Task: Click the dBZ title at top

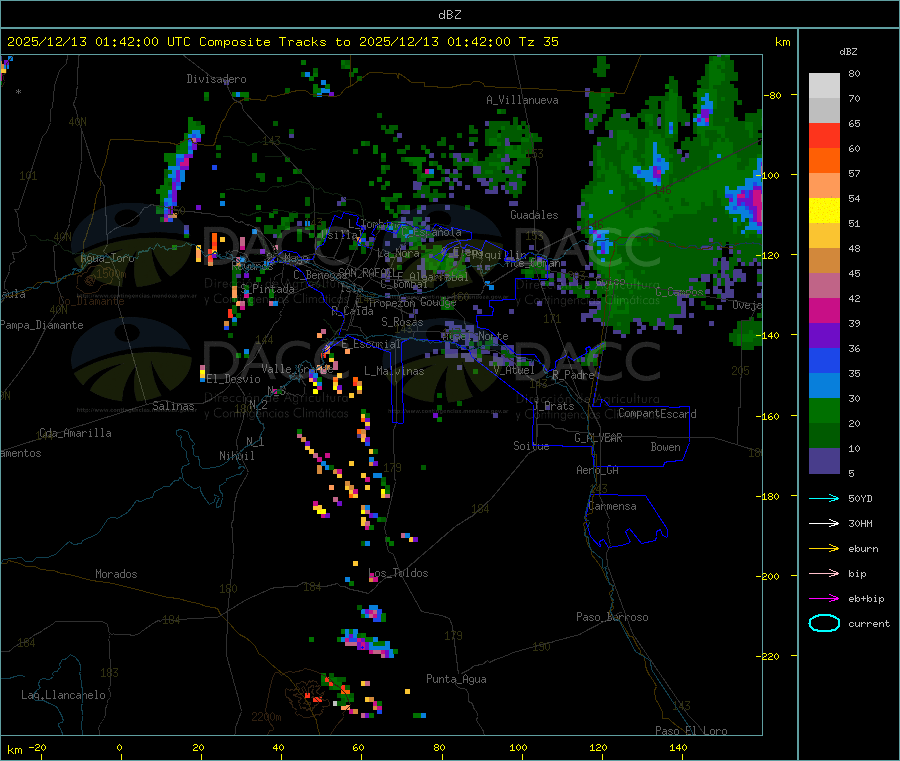Action: (449, 15)
